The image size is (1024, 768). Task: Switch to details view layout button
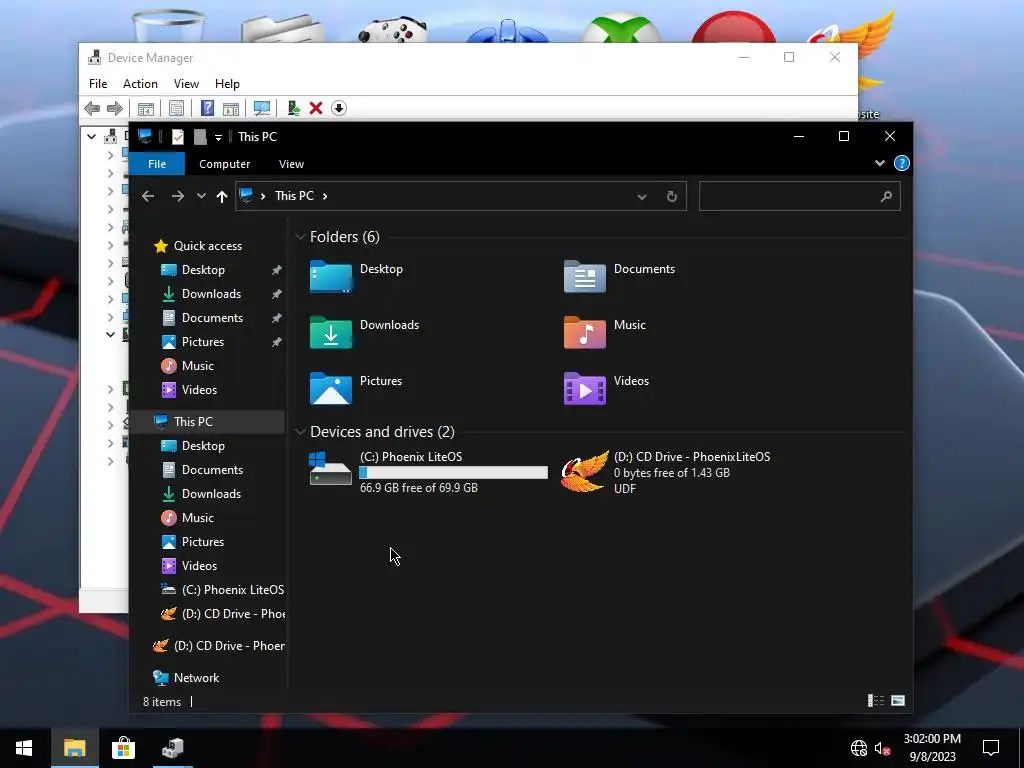tap(876, 701)
